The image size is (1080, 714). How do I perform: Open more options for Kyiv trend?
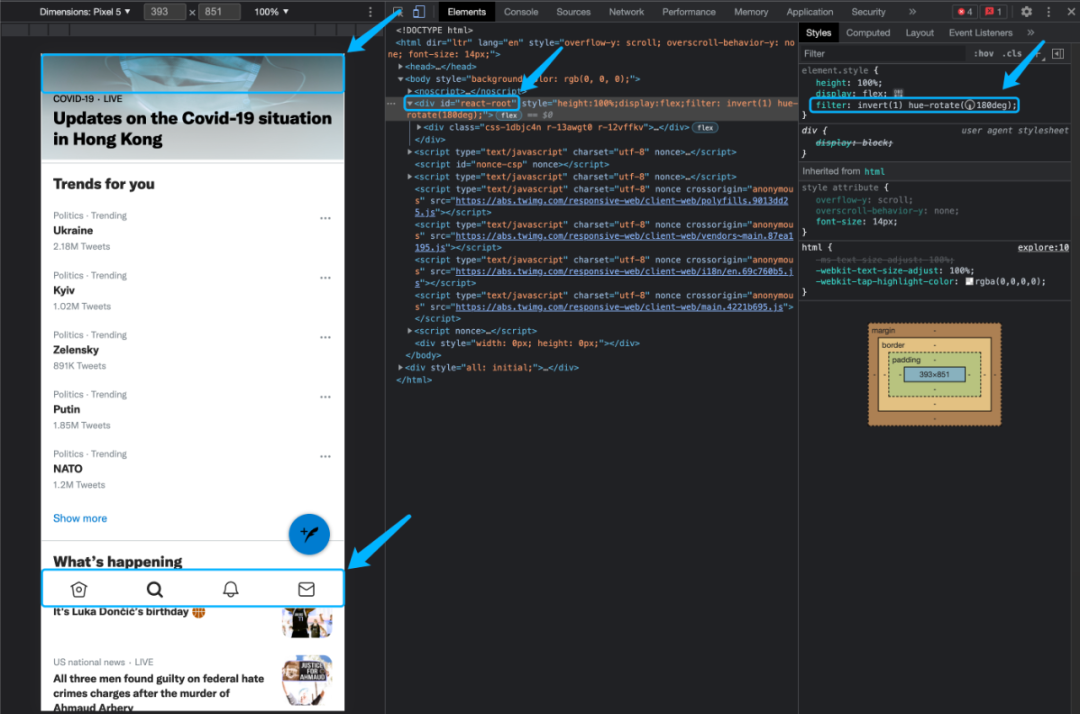[x=325, y=278]
